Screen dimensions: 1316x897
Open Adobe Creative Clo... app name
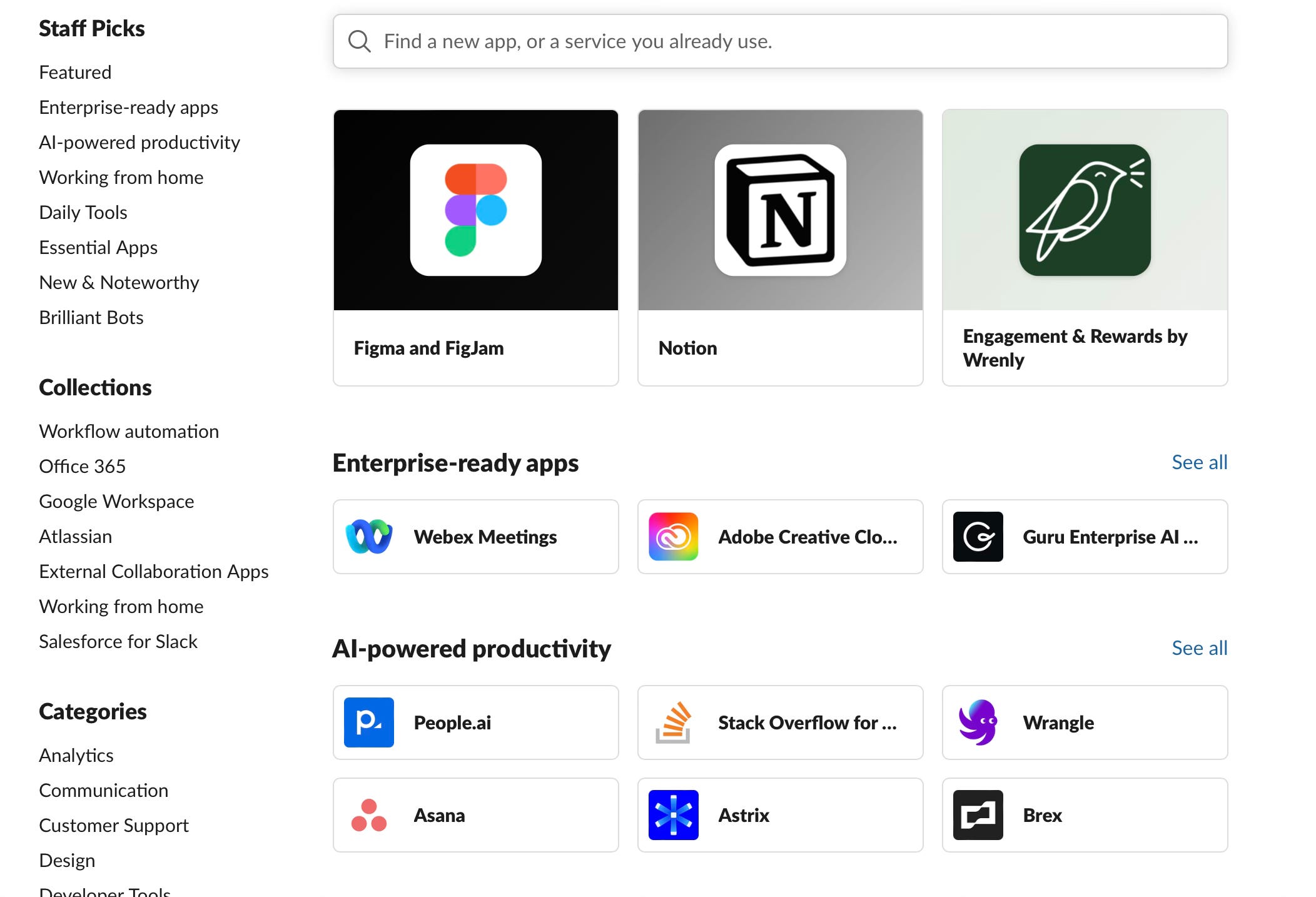pos(808,537)
